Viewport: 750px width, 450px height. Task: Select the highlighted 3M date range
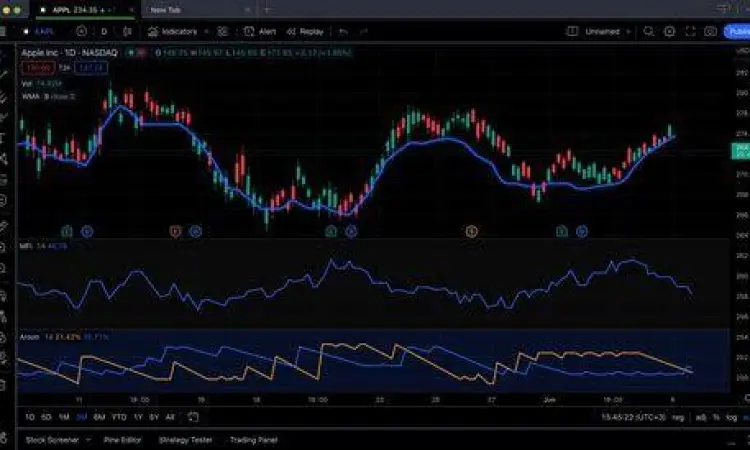[81, 417]
